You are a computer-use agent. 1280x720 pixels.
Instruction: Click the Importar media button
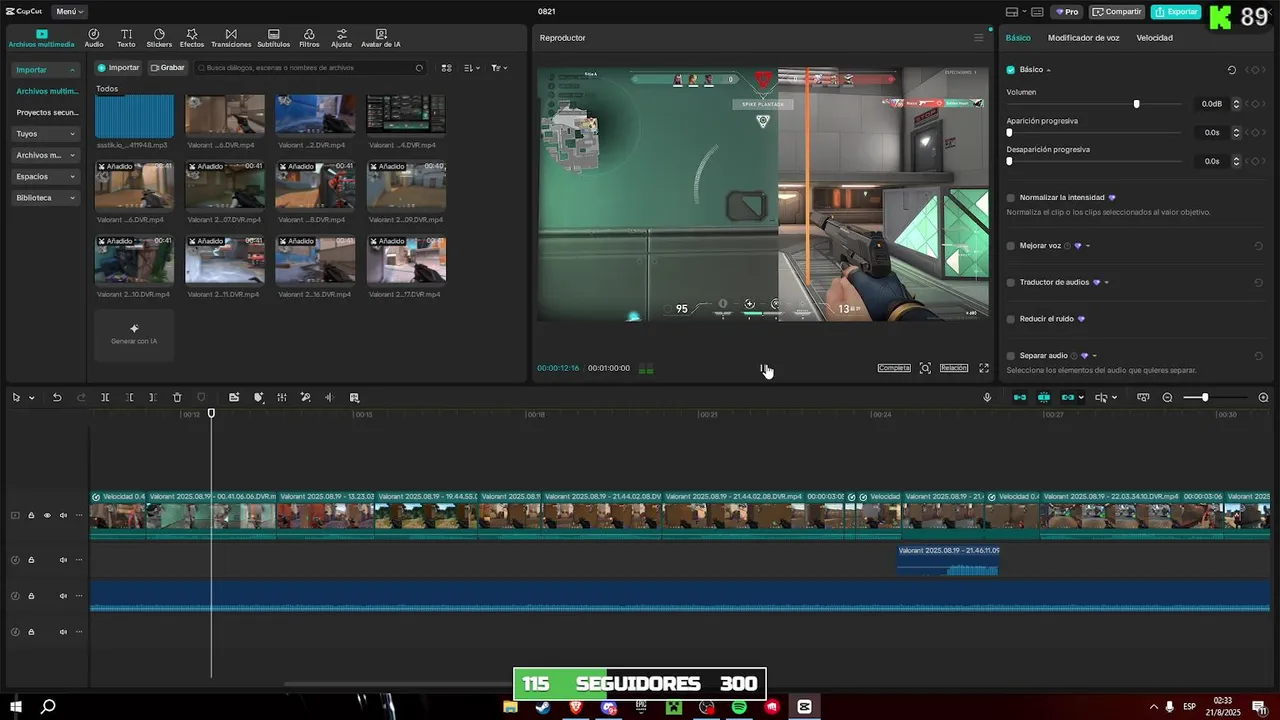(x=118, y=68)
